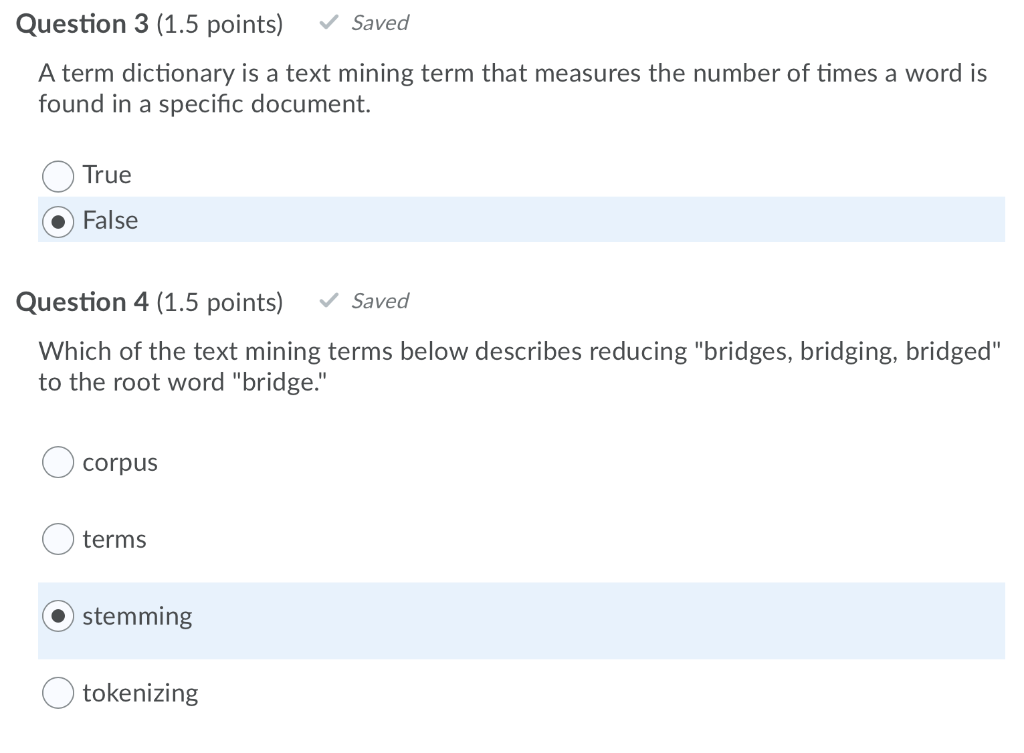Choose the terms answer option
The width and height of the screenshot is (1024, 753).
[57, 539]
